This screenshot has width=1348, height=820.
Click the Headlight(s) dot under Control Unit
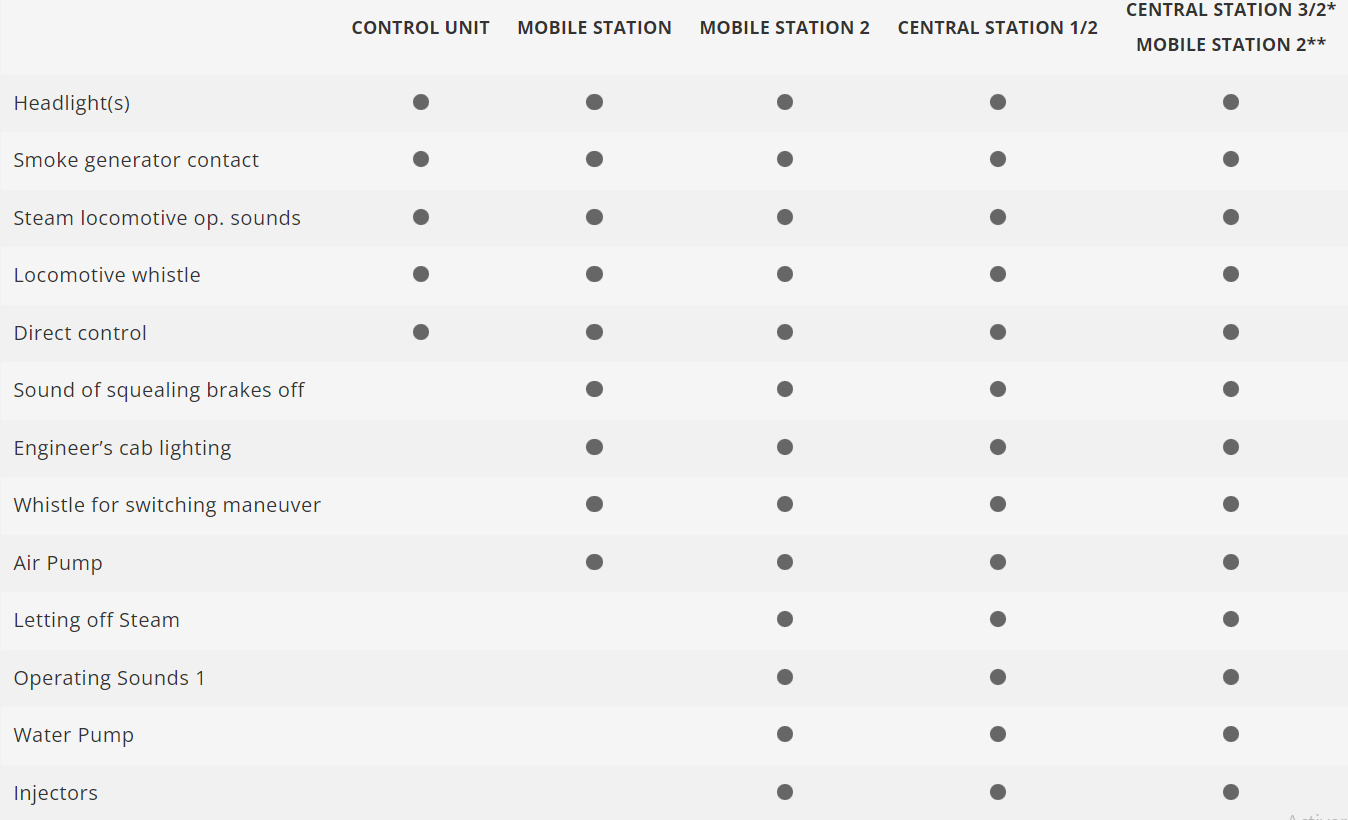[421, 102]
